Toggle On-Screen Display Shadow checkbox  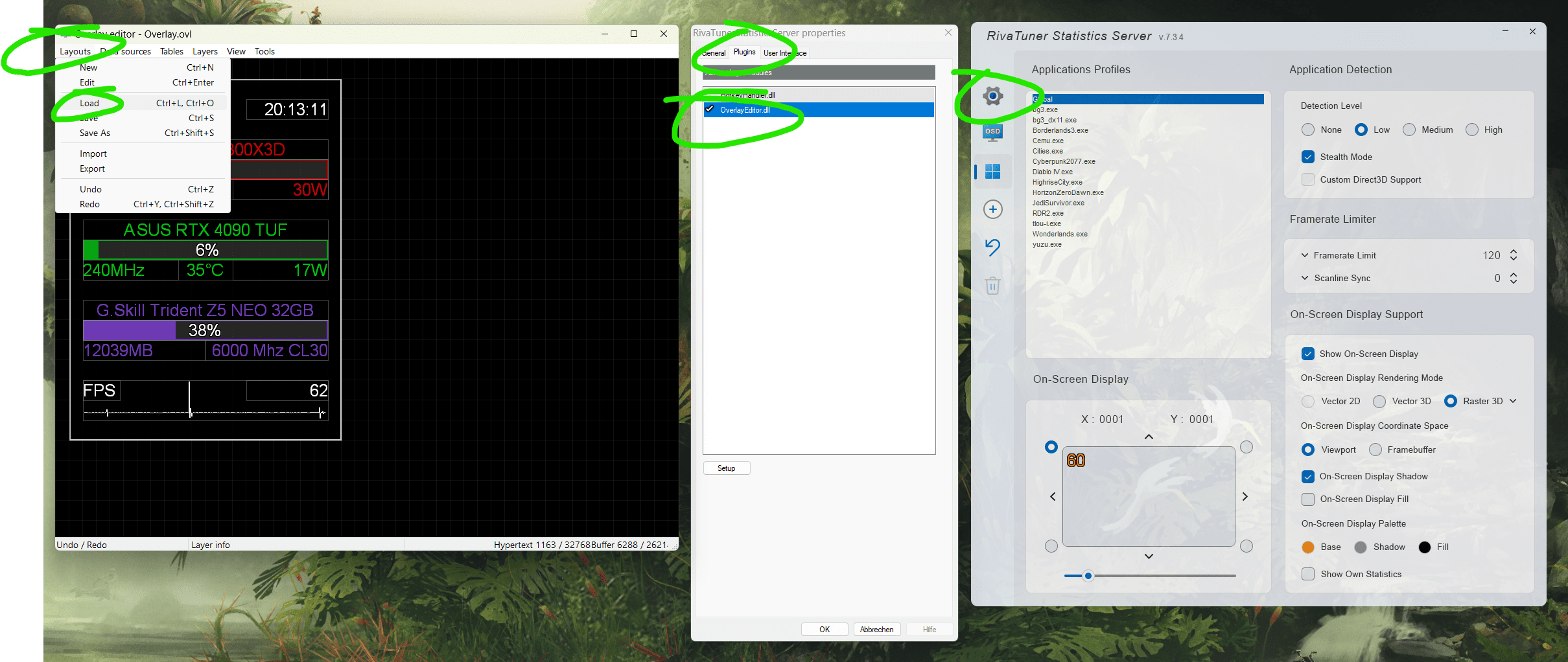pyautogui.click(x=1308, y=476)
